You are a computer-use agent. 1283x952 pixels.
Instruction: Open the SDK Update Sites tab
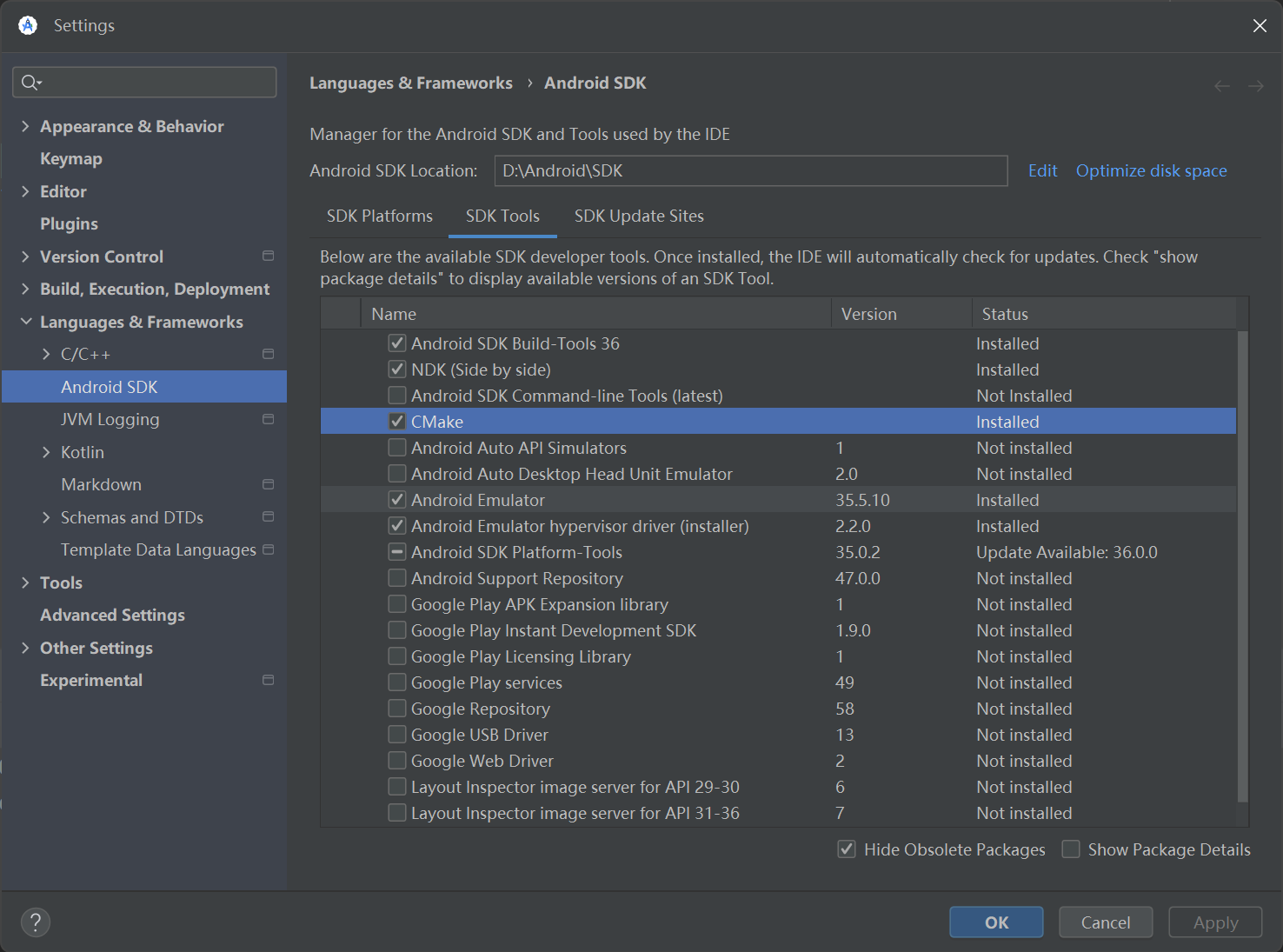(x=639, y=216)
